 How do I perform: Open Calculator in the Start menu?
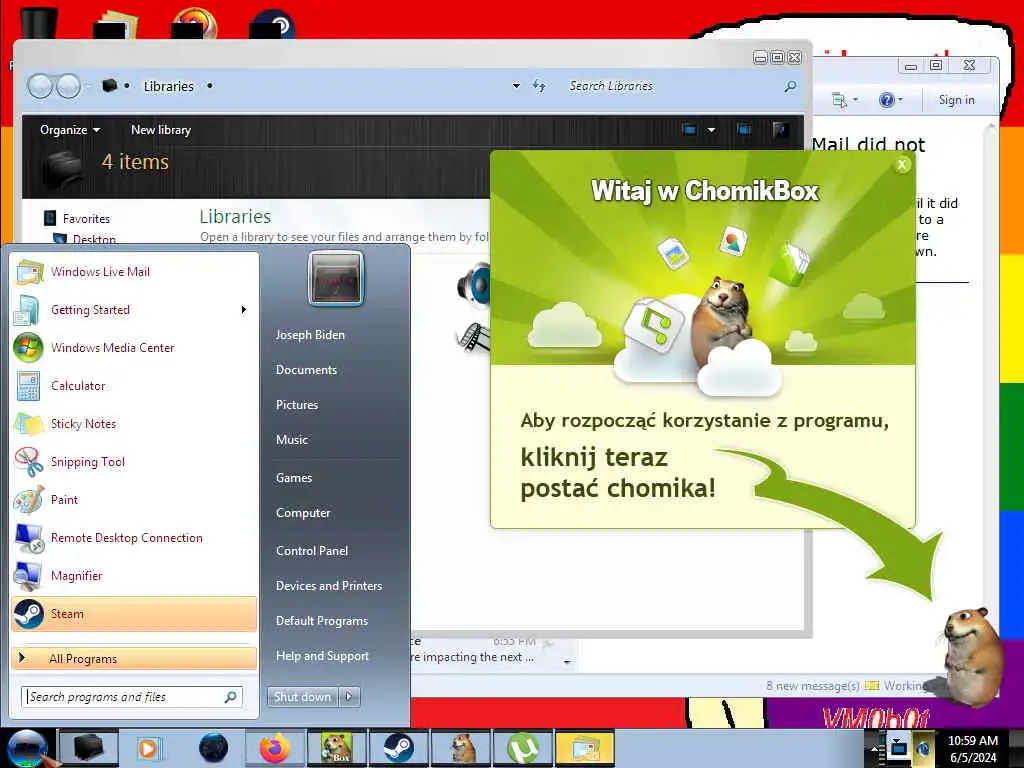point(134,385)
